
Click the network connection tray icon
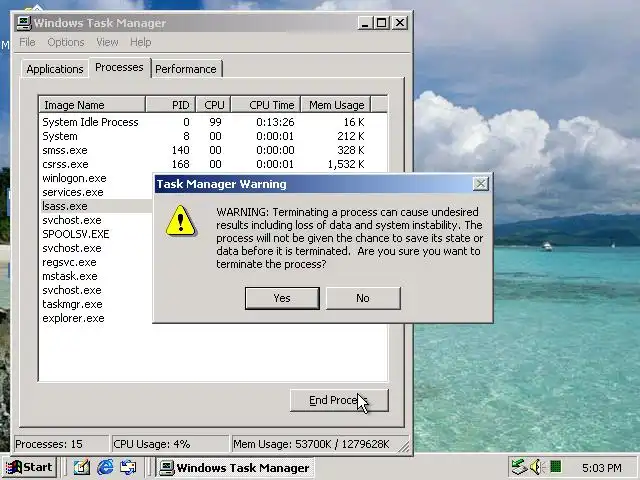[520, 467]
